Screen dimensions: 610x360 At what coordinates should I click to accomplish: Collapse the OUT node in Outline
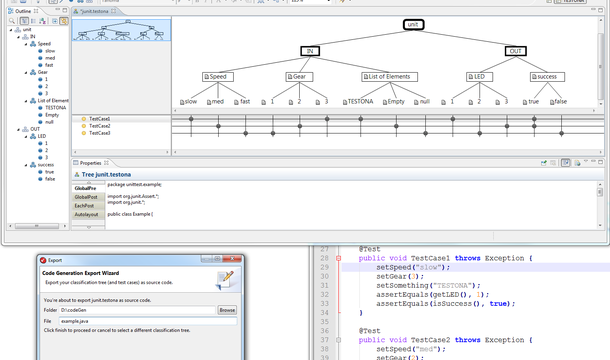[x=18, y=129]
